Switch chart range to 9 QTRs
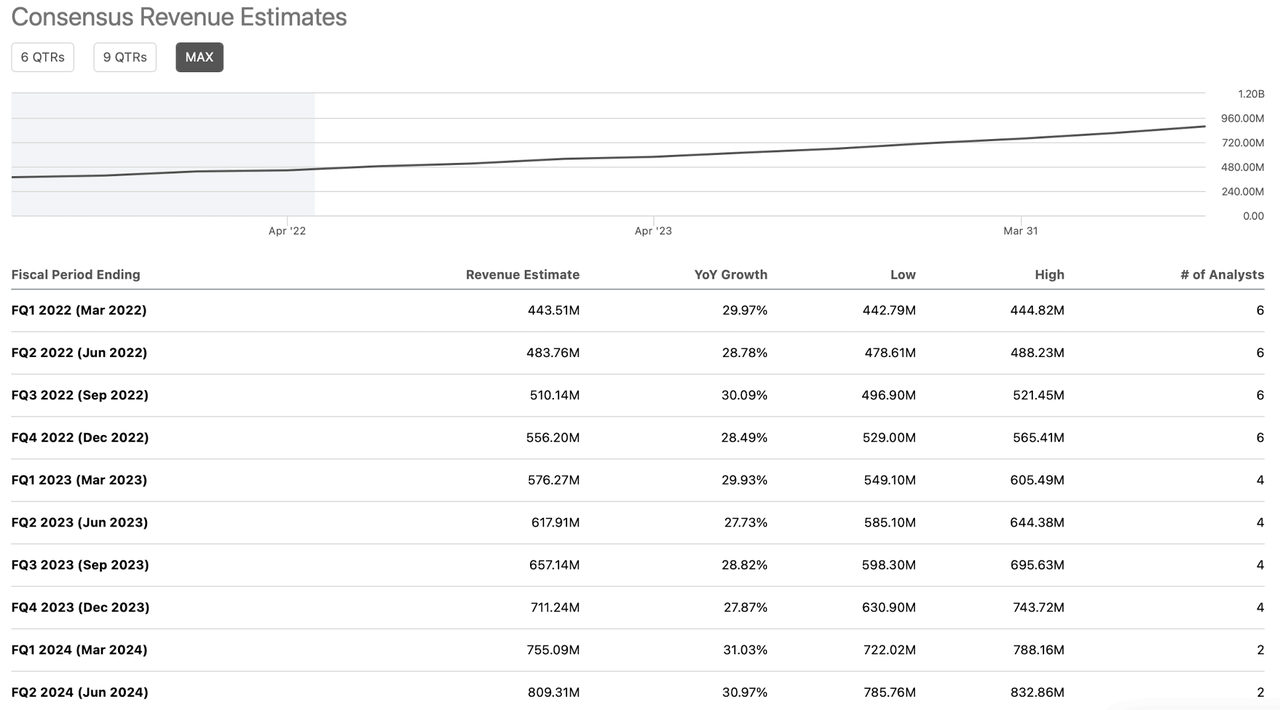The height and width of the screenshot is (710, 1280). pos(125,57)
